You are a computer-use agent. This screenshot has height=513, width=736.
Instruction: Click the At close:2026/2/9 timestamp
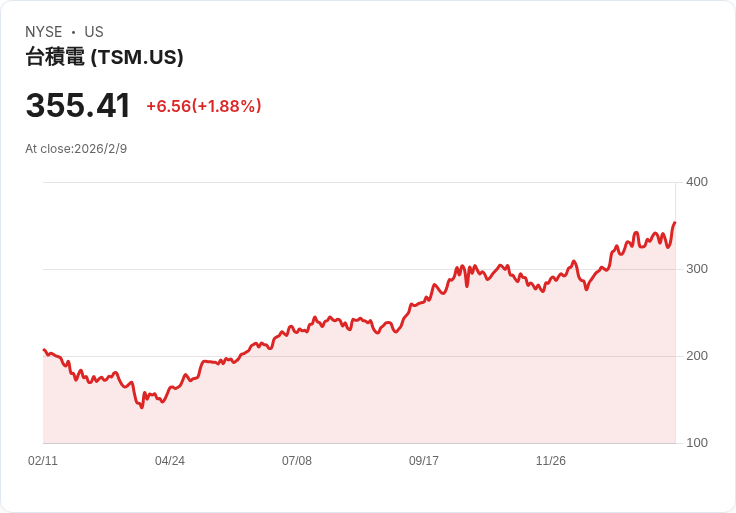[76, 149]
